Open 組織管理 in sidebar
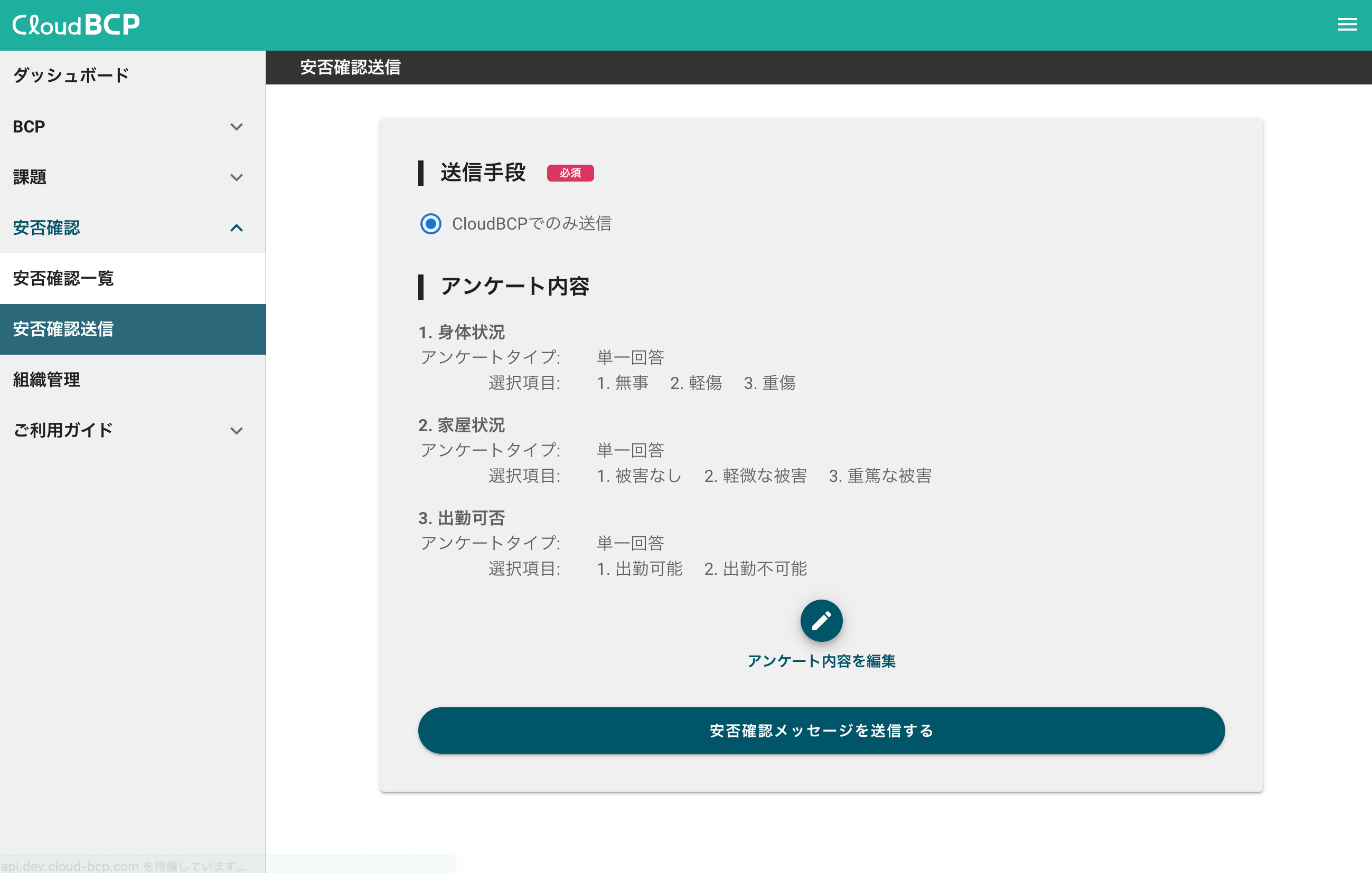1372x873 pixels. [x=46, y=379]
